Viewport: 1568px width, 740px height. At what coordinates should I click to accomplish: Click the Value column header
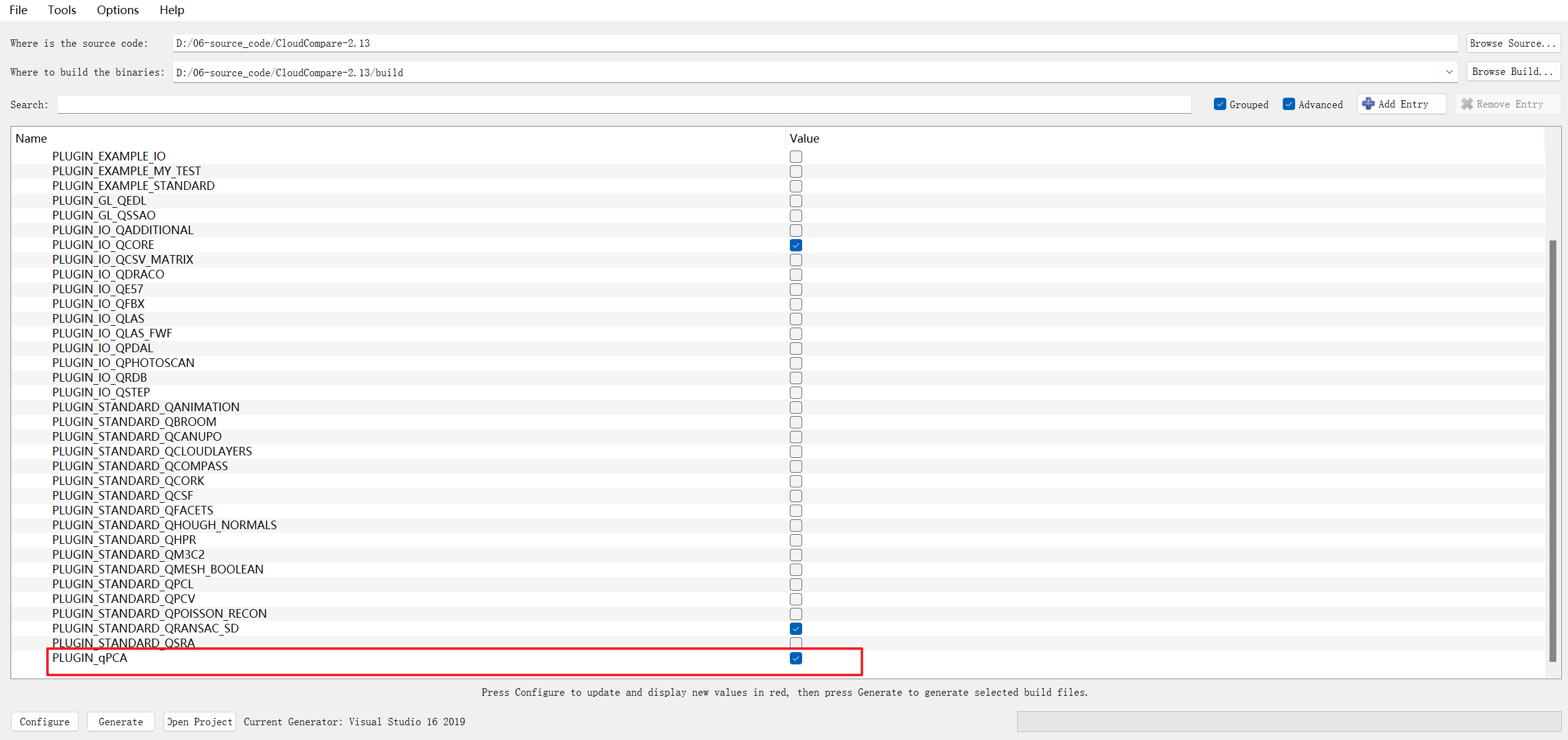point(805,138)
